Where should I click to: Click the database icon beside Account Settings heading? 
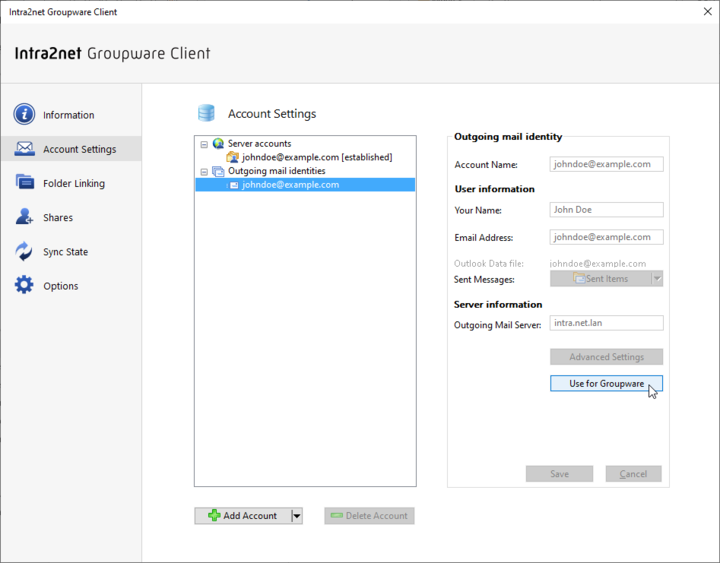206,113
